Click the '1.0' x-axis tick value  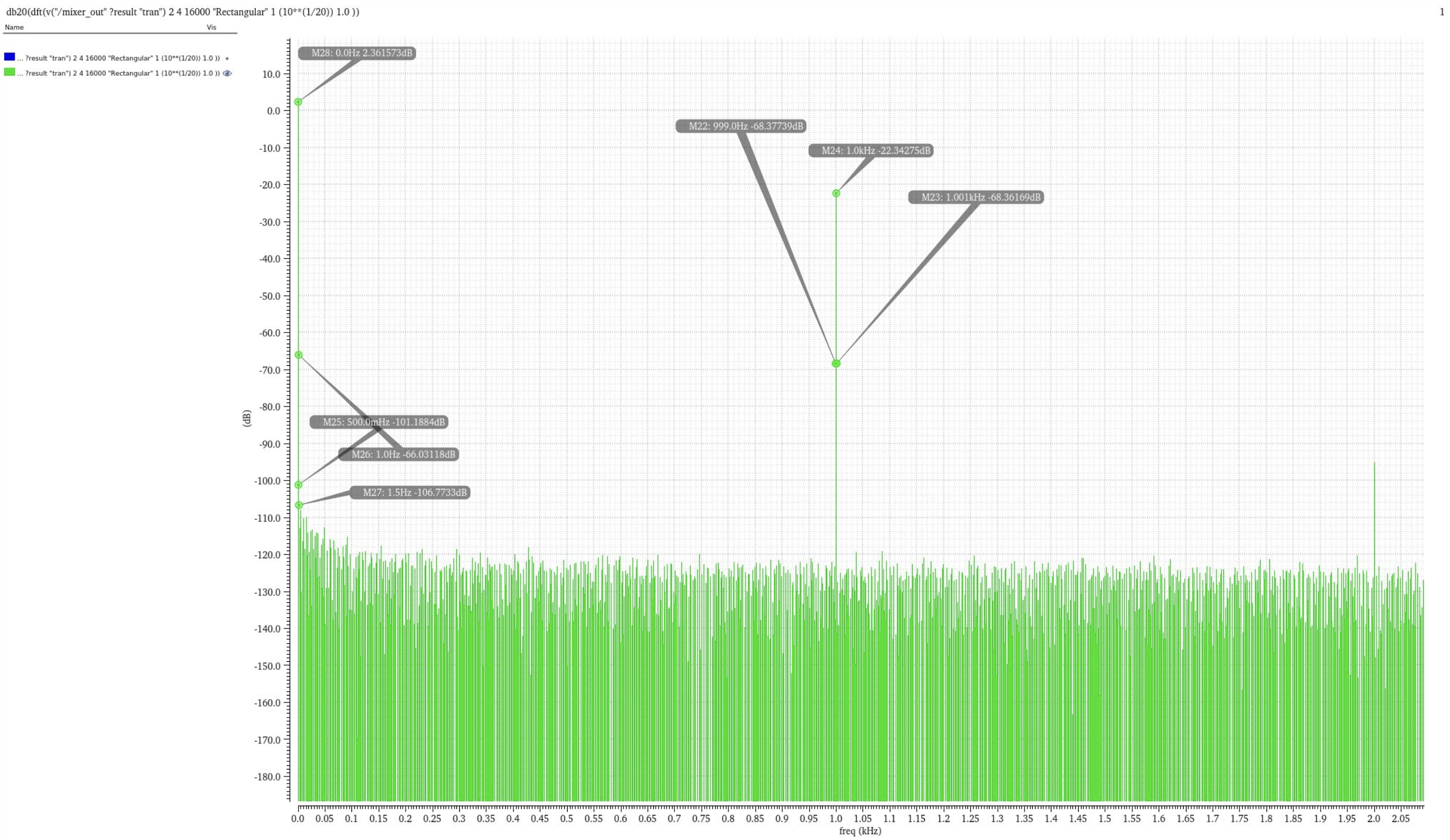(x=836, y=818)
